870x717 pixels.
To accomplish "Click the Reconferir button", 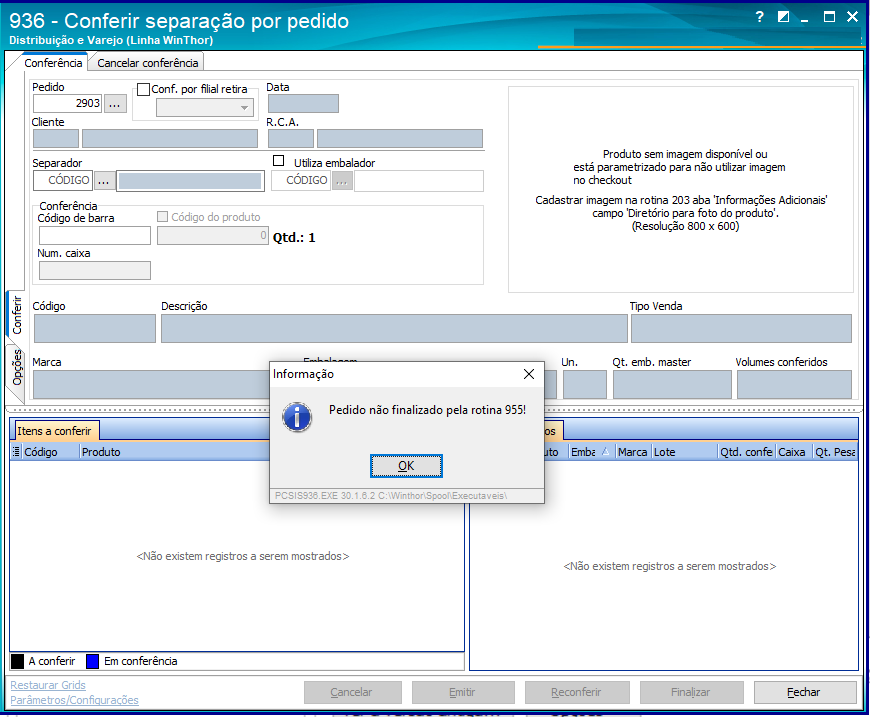I will tap(577, 692).
